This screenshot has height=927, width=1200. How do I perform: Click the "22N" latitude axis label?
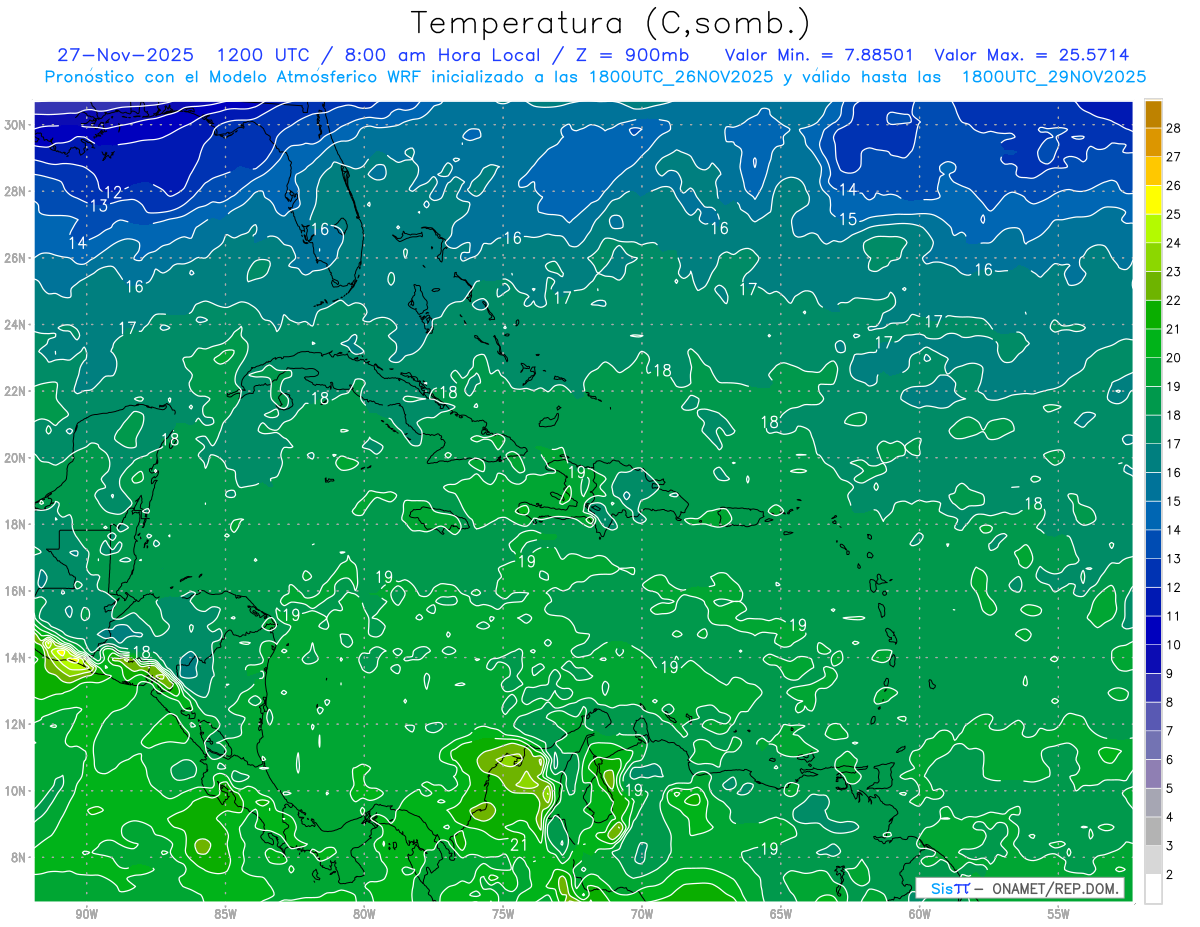tap(17, 391)
